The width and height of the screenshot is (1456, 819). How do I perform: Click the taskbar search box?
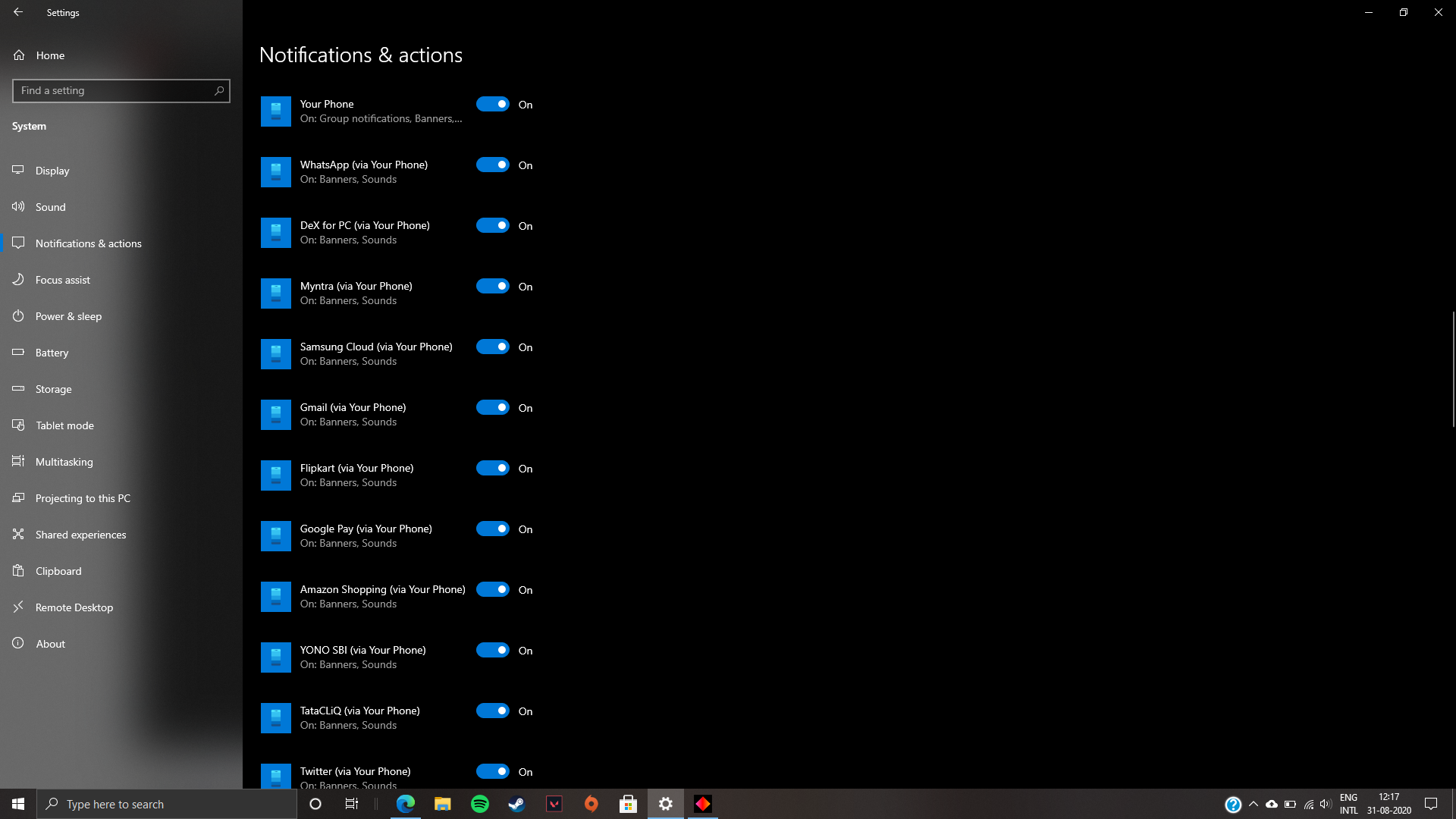[167, 804]
